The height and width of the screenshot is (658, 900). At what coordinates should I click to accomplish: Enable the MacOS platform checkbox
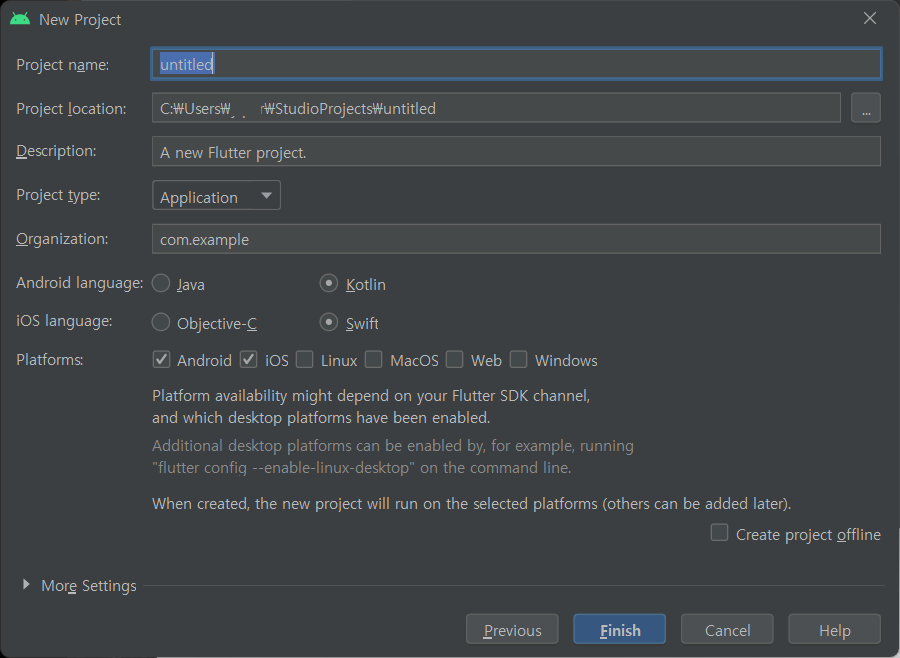point(374,360)
